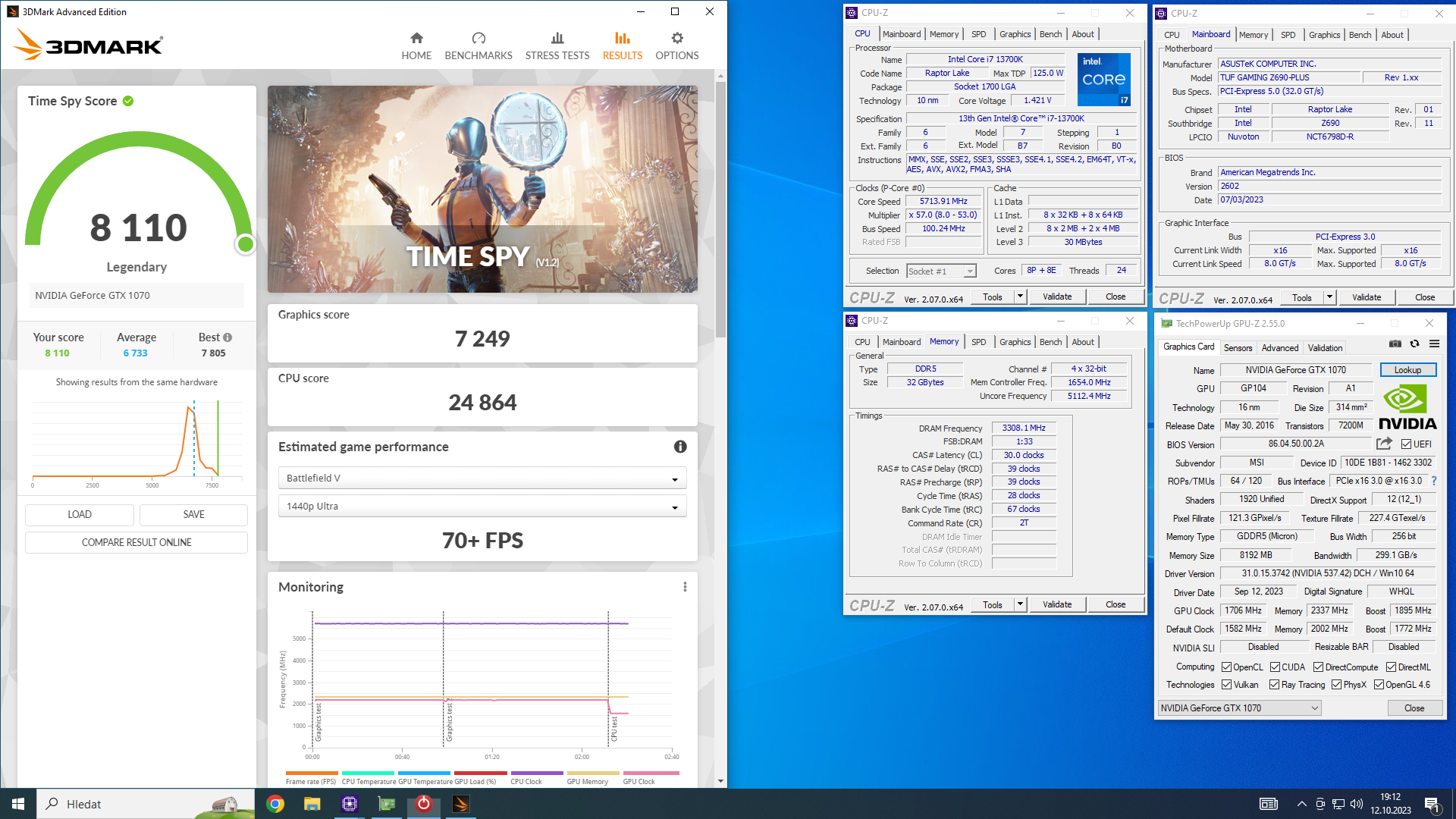Click the Intel Core i7 logo in CPU-Z
Screen dimensions: 1456x819
tap(1103, 79)
